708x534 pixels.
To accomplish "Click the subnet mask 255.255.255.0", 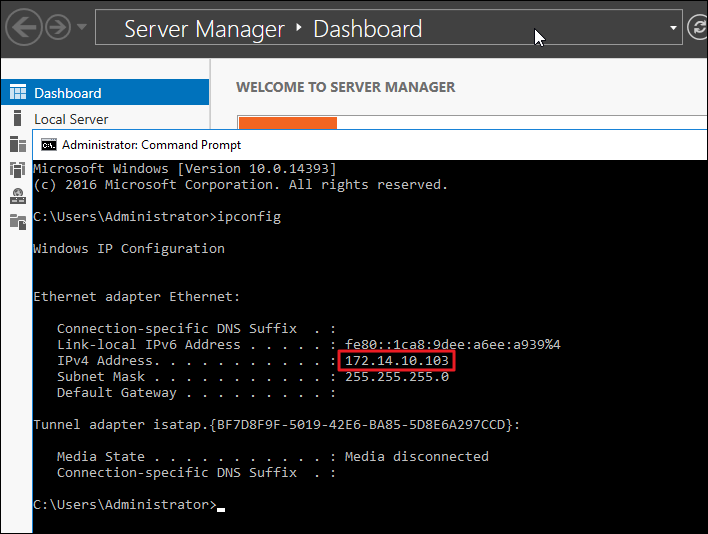I will click(x=397, y=377).
